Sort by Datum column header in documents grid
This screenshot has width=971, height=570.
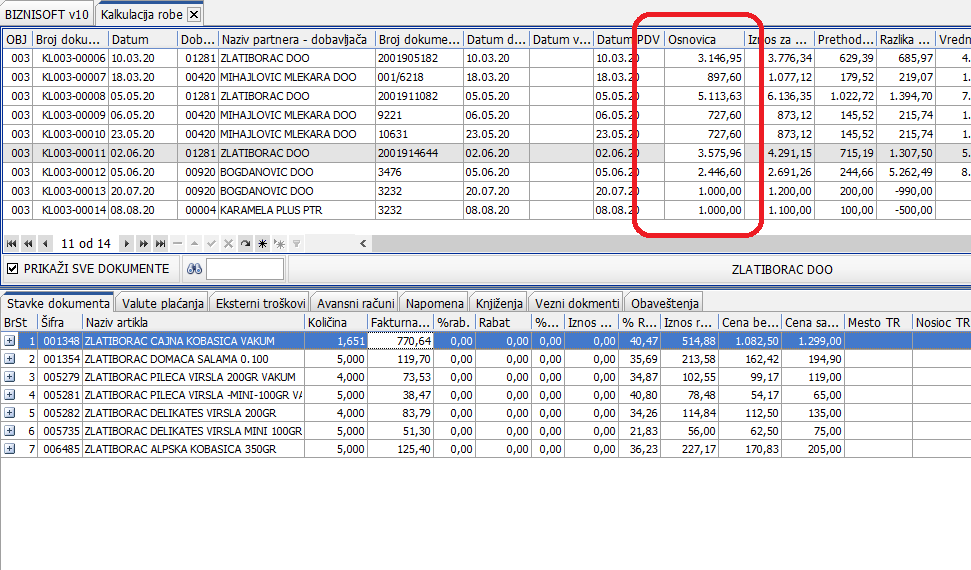pos(143,40)
